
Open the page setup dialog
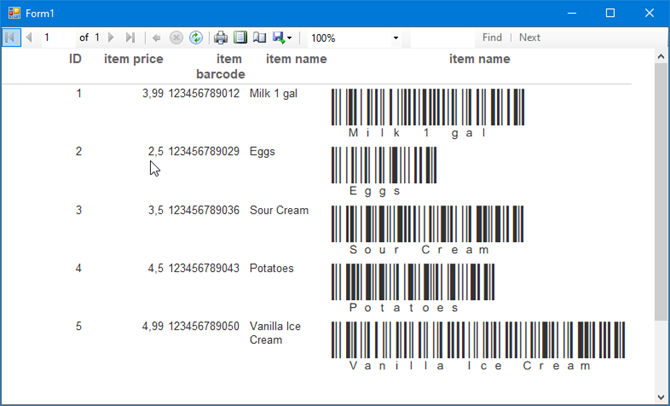click(259, 38)
